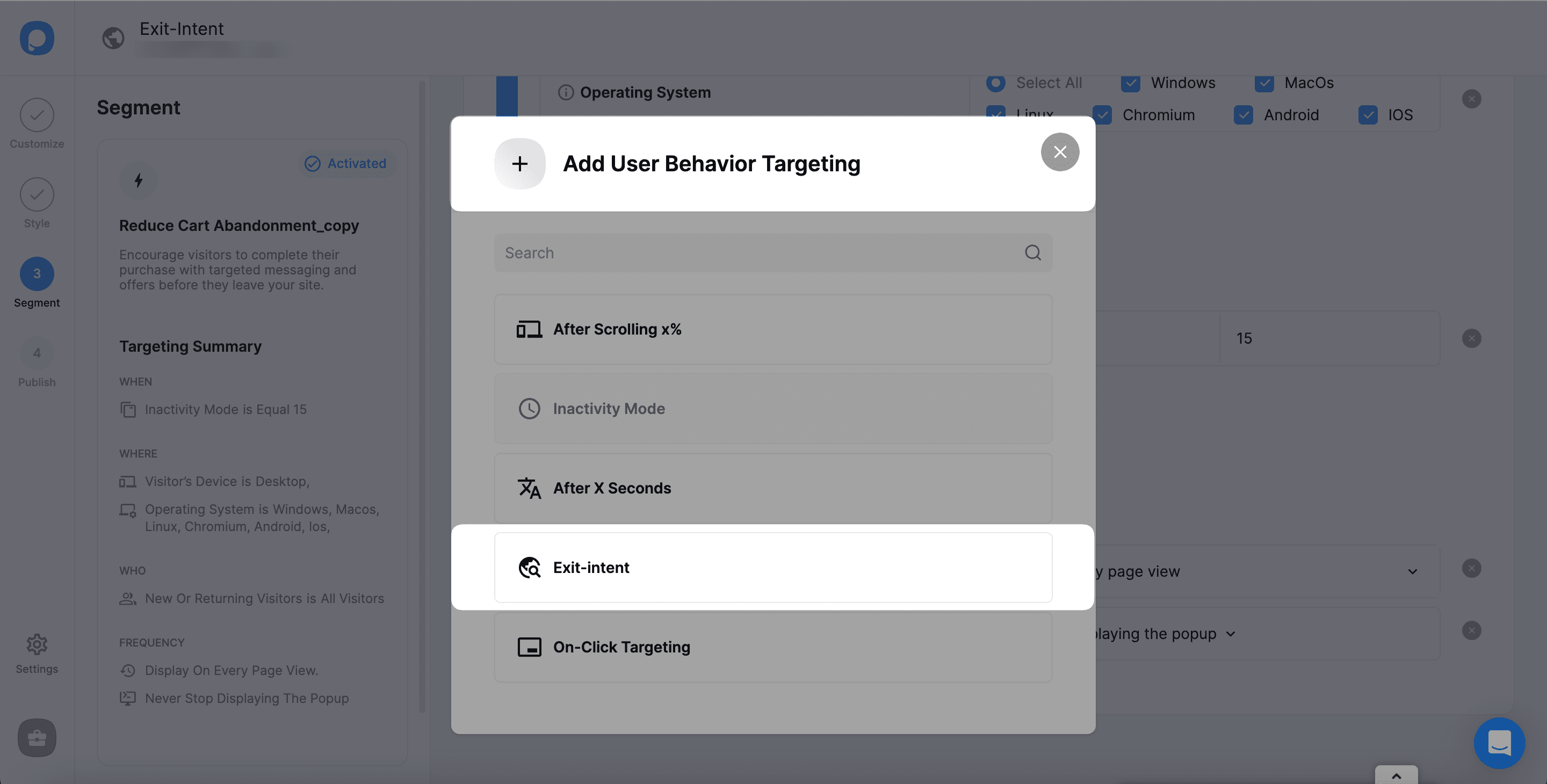
Task: Choose Inactivity Mode targeting option
Action: [x=773, y=408]
